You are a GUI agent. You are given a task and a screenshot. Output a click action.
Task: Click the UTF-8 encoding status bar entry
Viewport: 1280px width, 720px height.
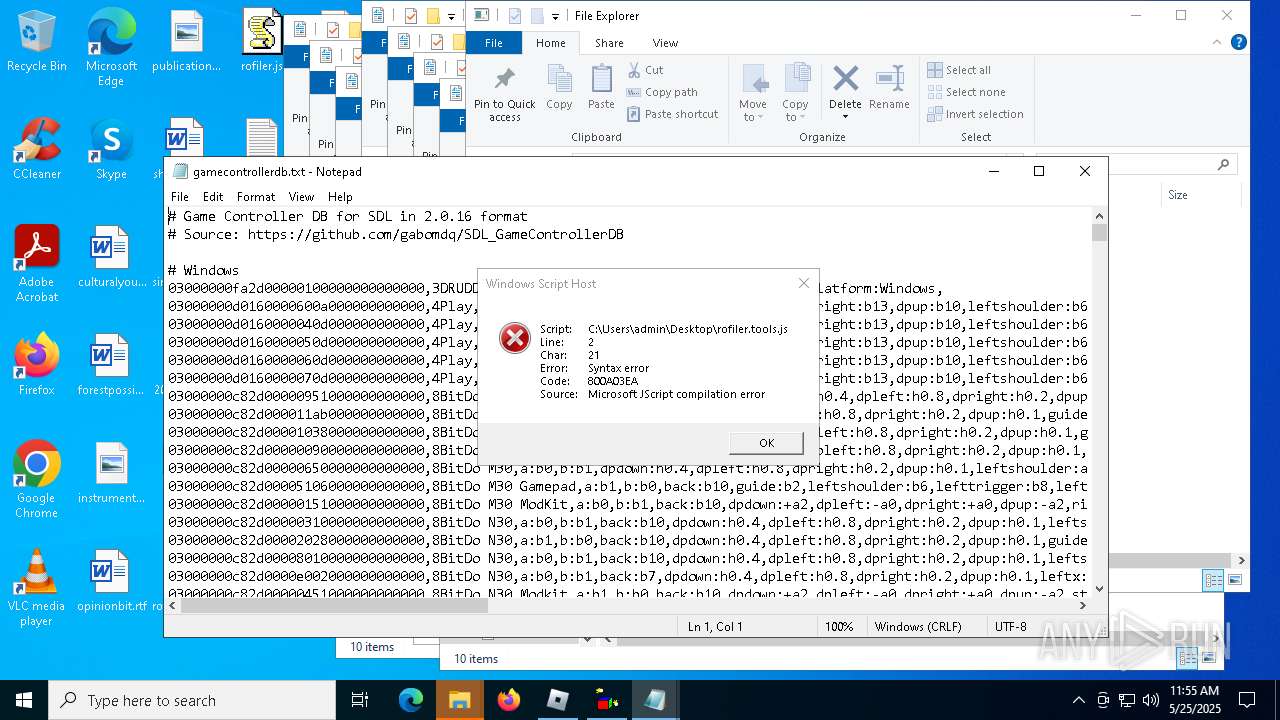coord(1010,627)
